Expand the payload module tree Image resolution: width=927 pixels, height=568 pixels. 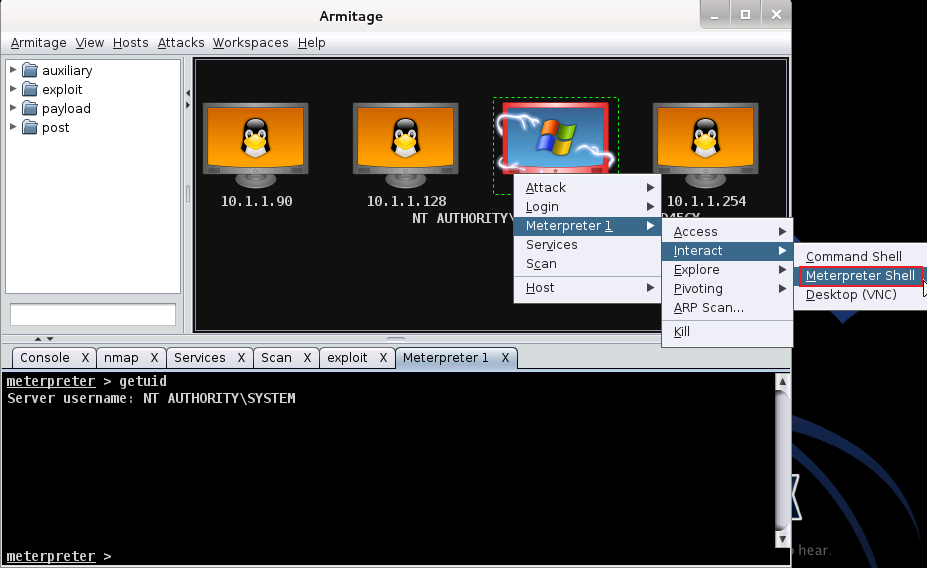pos(13,108)
